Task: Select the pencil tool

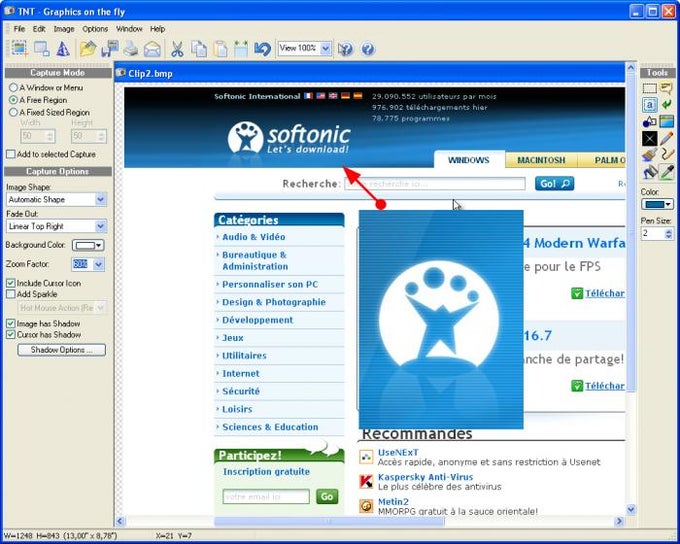Action: coord(666,139)
